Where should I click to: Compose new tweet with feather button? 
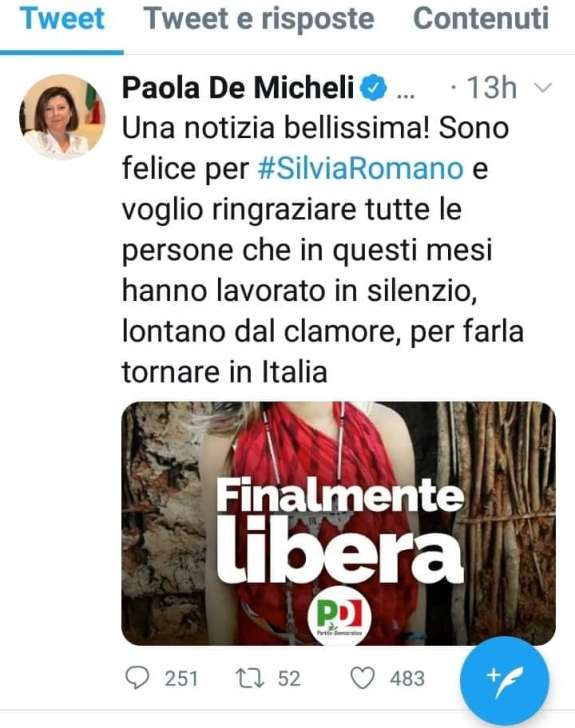[505, 681]
